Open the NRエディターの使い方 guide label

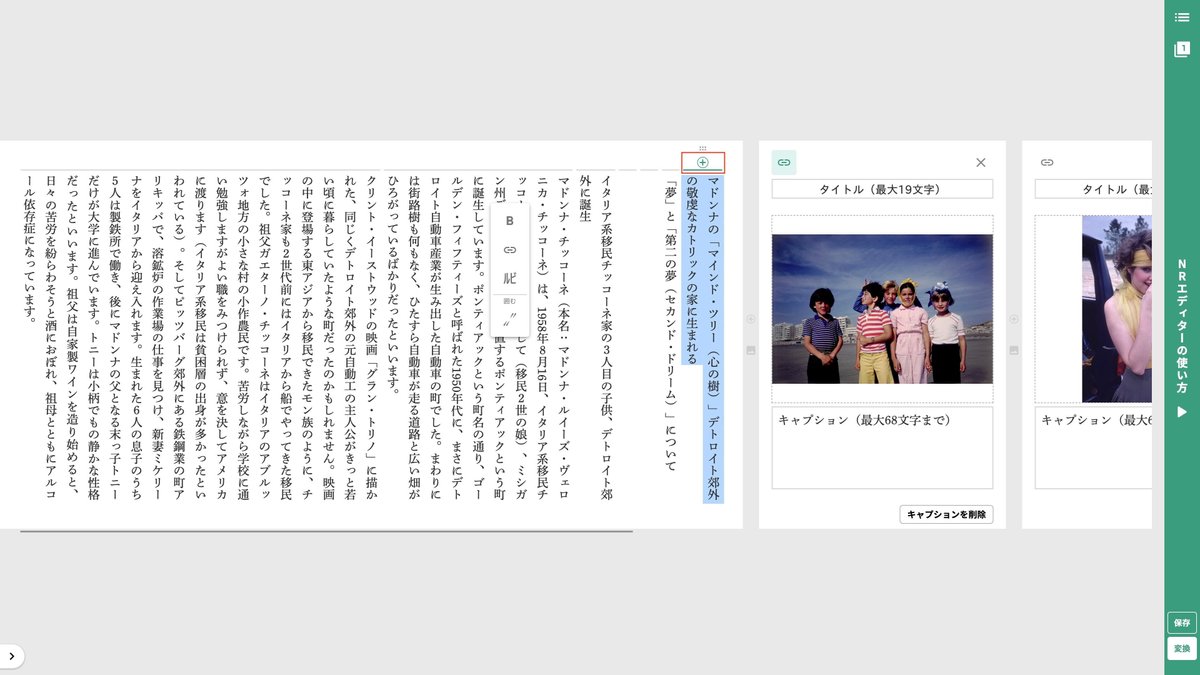pyautogui.click(x=1182, y=326)
